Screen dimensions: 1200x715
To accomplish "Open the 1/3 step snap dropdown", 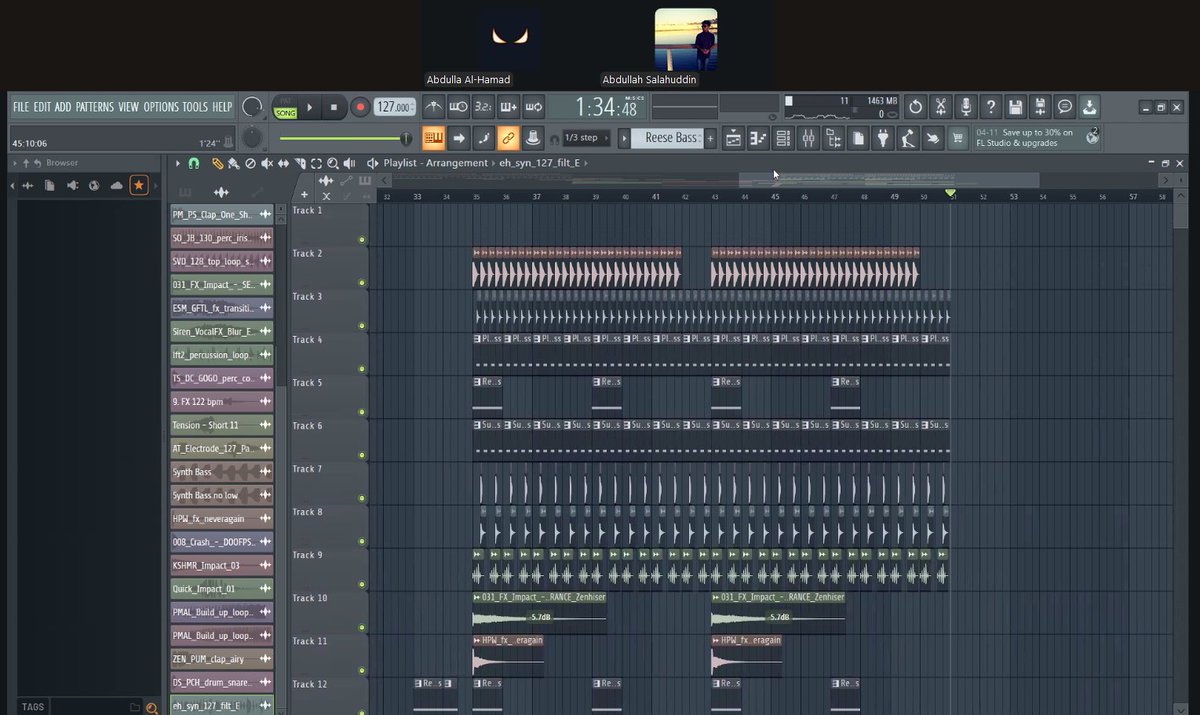I will pos(587,138).
